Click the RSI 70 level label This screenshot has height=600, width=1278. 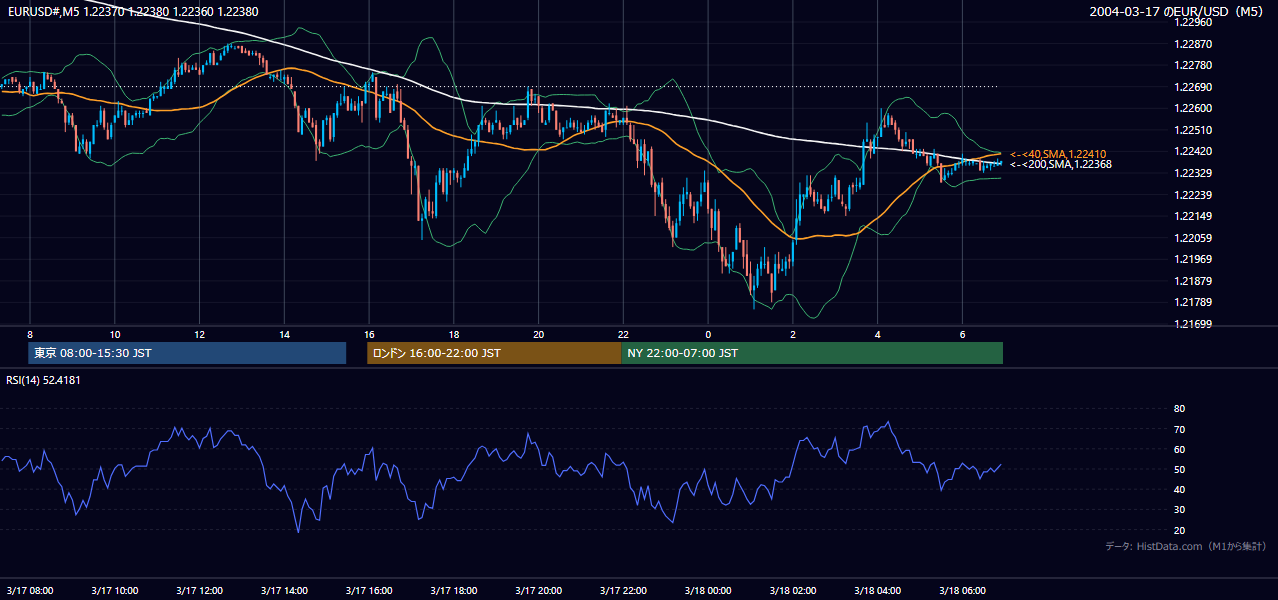tap(1179, 429)
